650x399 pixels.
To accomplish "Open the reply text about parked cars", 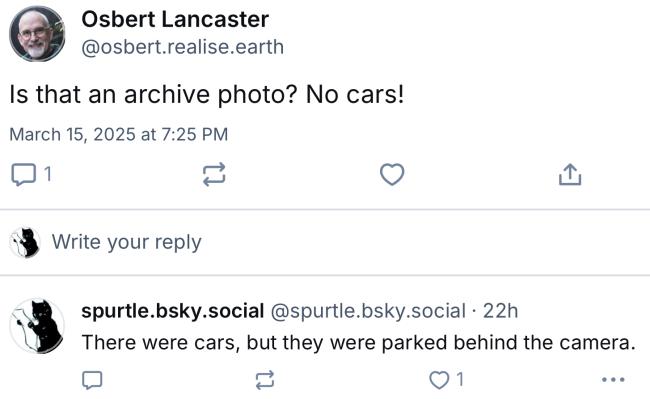I will click(359, 343).
